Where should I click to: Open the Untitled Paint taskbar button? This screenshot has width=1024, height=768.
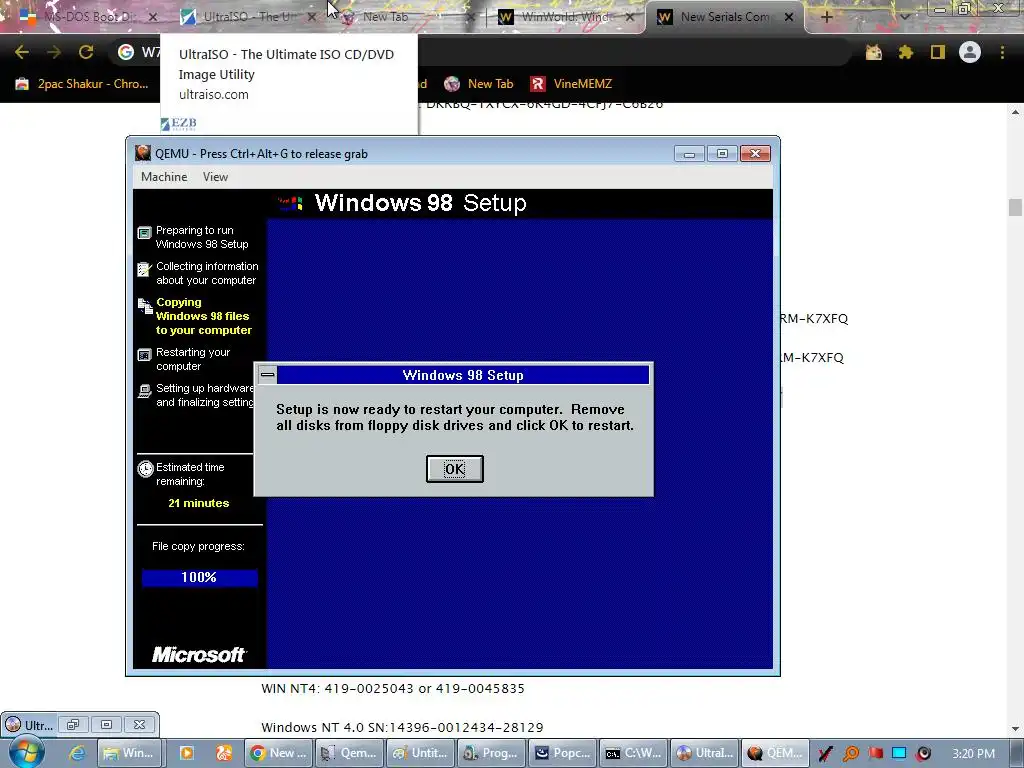pos(420,753)
